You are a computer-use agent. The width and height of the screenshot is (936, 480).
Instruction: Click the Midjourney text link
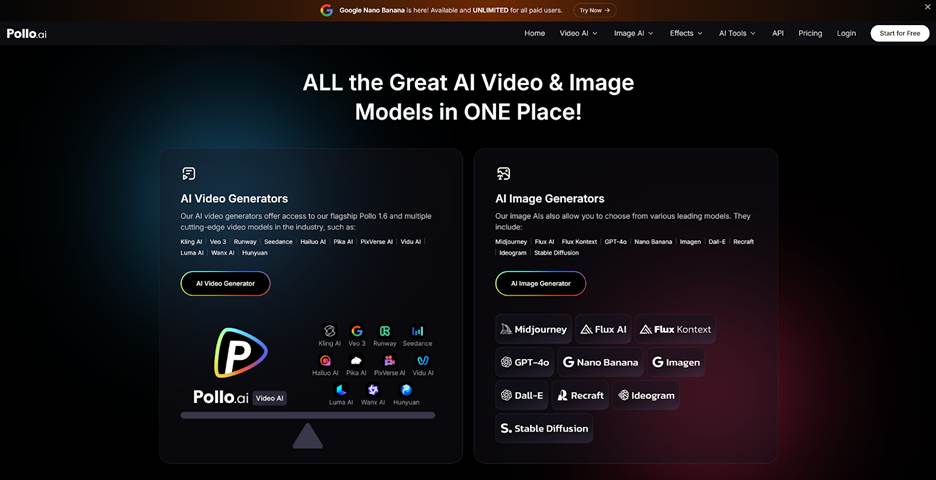click(511, 242)
